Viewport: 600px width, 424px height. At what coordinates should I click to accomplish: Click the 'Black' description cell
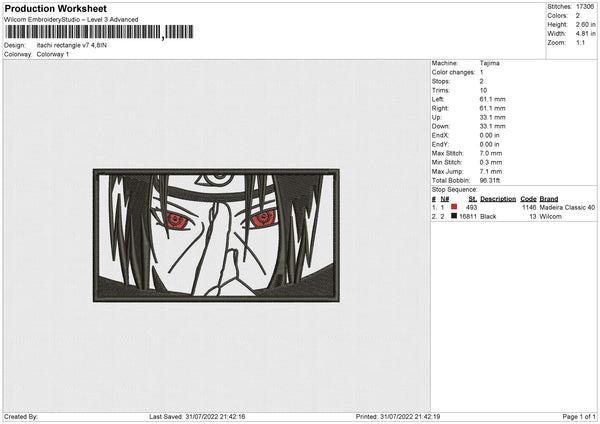pos(488,217)
